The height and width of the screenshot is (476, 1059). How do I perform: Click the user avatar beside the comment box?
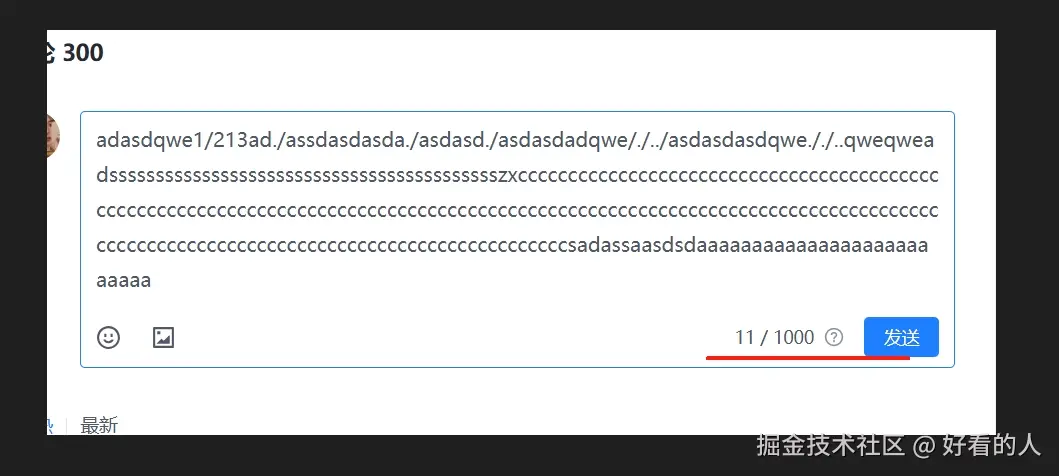point(53,136)
